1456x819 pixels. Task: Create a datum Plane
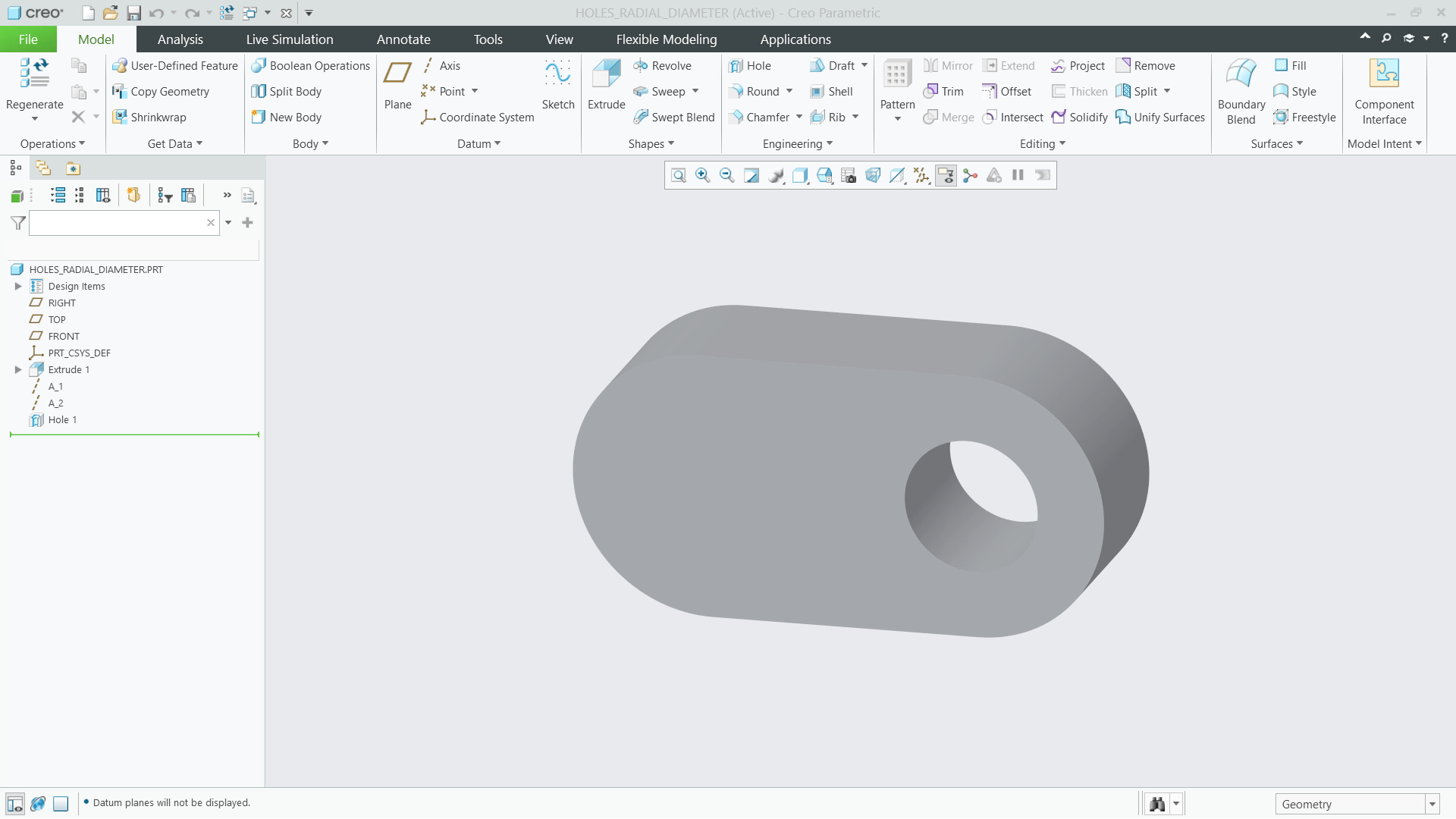(x=397, y=83)
